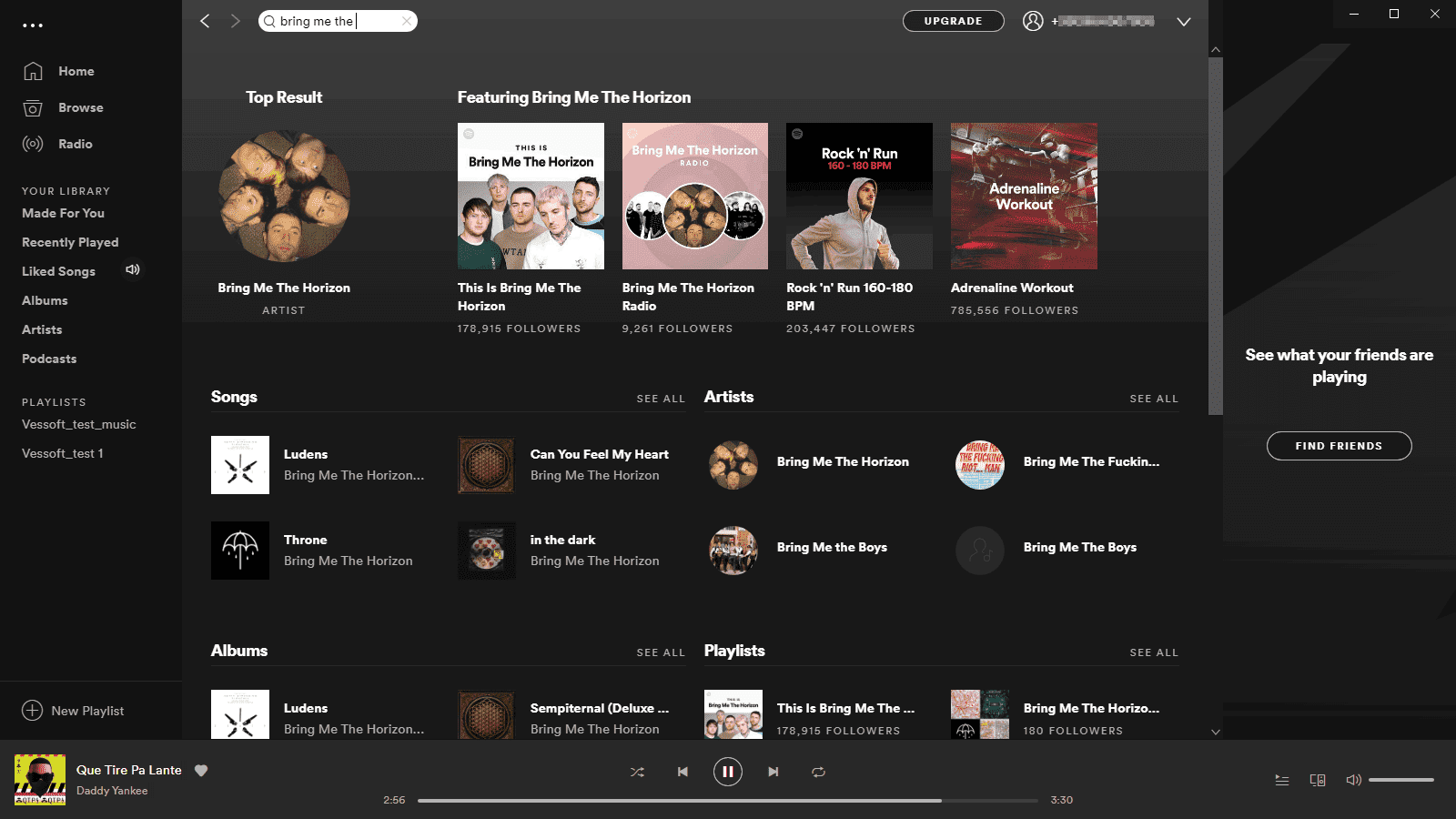1456x819 pixels.
Task: Click the scrollbar down arrow
Action: (x=1216, y=732)
